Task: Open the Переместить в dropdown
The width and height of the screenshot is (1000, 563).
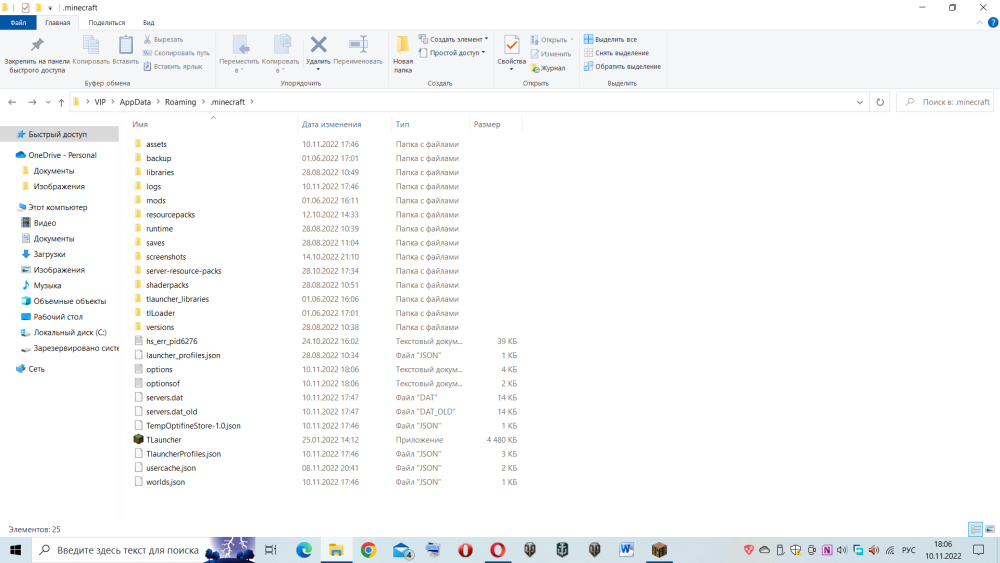Action: [239, 54]
